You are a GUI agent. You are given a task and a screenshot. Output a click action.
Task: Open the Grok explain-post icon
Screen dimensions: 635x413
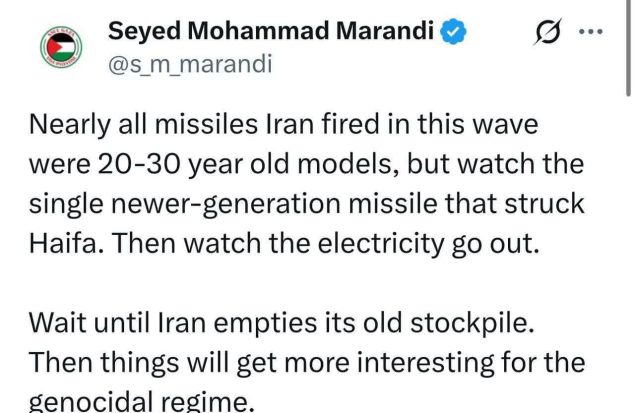[x=548, y=31]
